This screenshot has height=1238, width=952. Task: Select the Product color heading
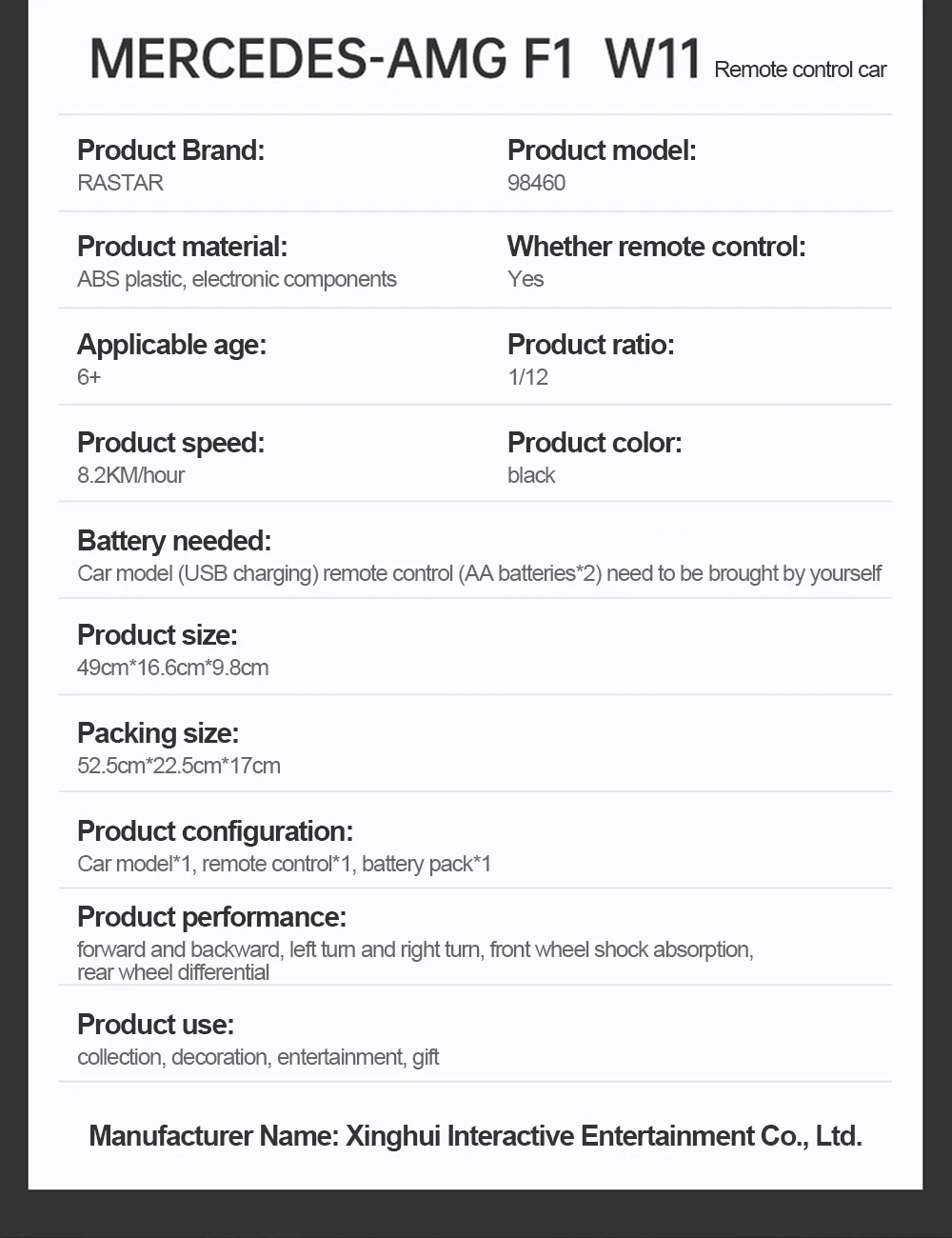coord(594,443)
